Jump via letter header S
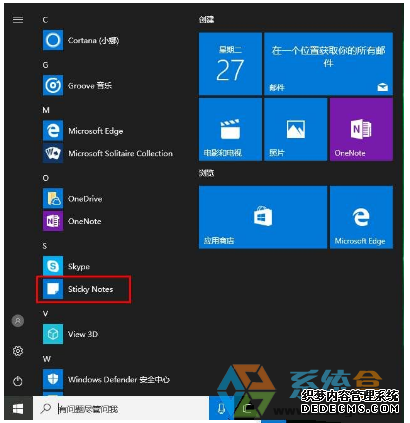 [x=45, y=246]
